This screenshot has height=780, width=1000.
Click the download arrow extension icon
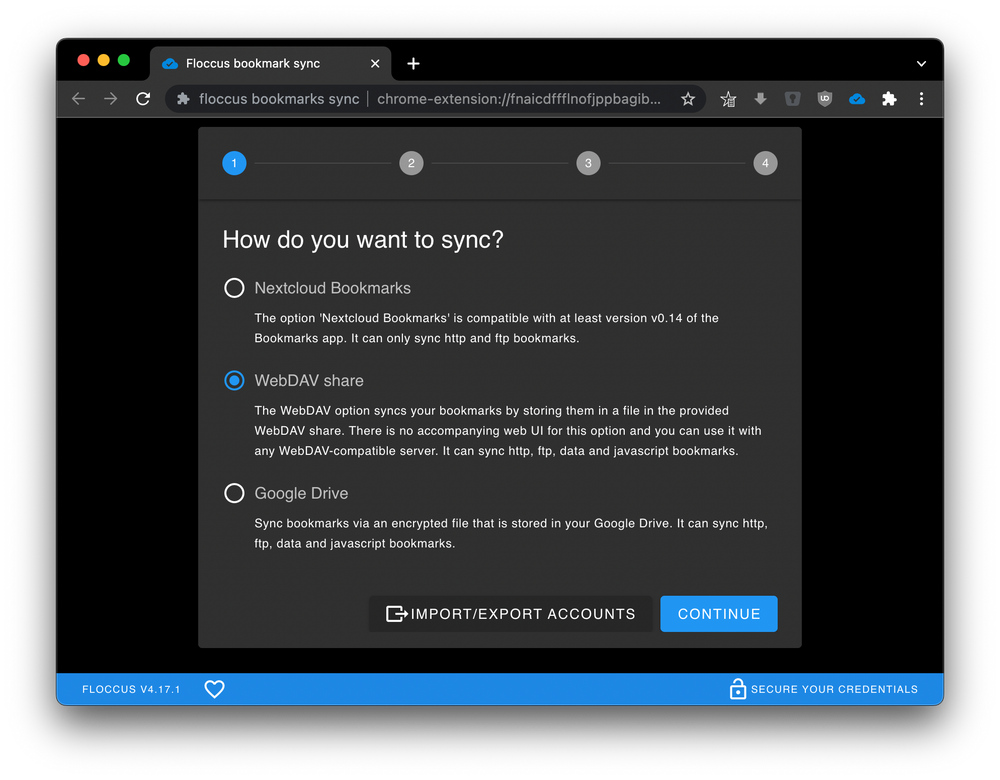pyautogui.click(x=760, y=99)
